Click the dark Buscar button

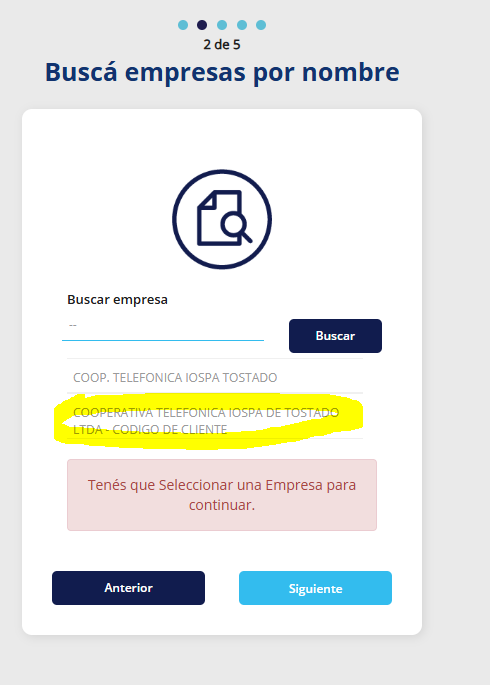pyautogui.click(x=335, y=336)
